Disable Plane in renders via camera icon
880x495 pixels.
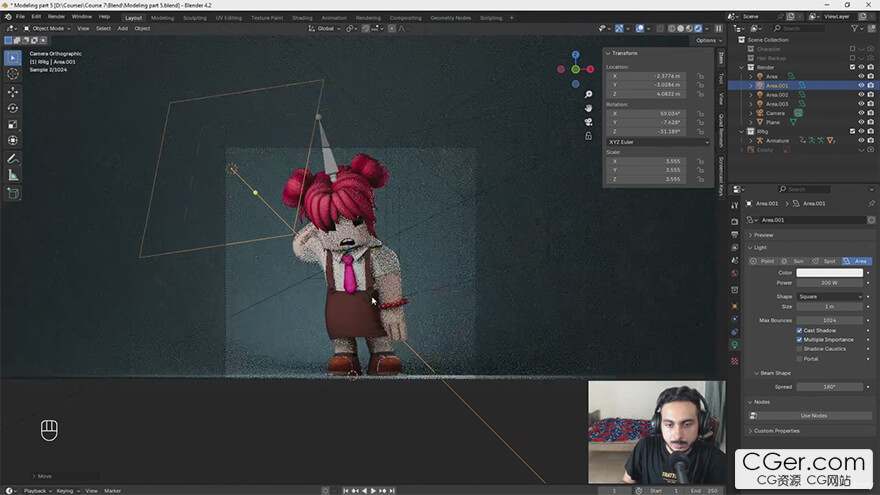(x=870, y=122)
